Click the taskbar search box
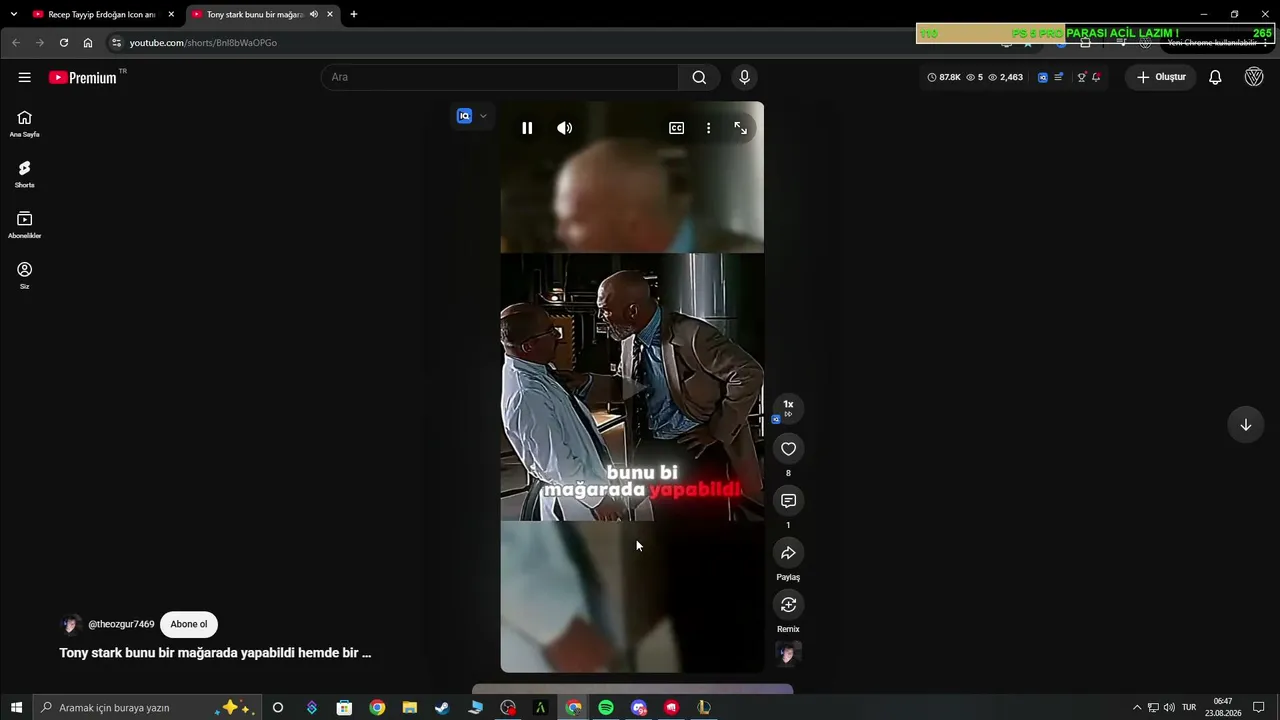 point(147,708)
